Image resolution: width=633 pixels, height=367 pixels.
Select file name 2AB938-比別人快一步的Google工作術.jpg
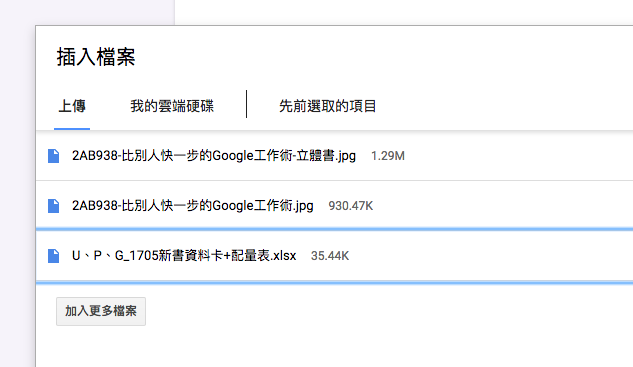coord(193,206)
